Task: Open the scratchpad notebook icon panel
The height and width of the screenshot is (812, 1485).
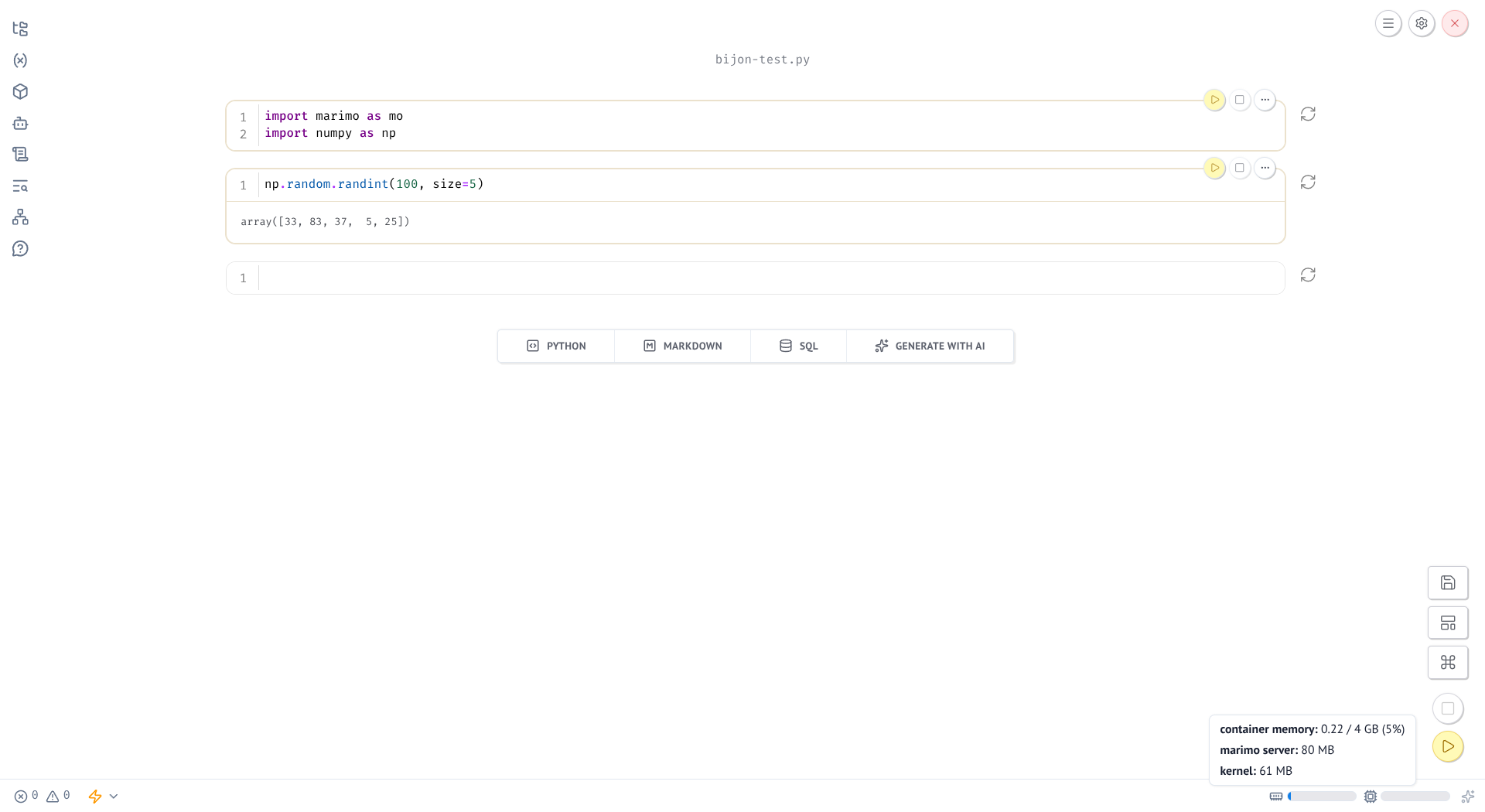Action: pos(20,155)
